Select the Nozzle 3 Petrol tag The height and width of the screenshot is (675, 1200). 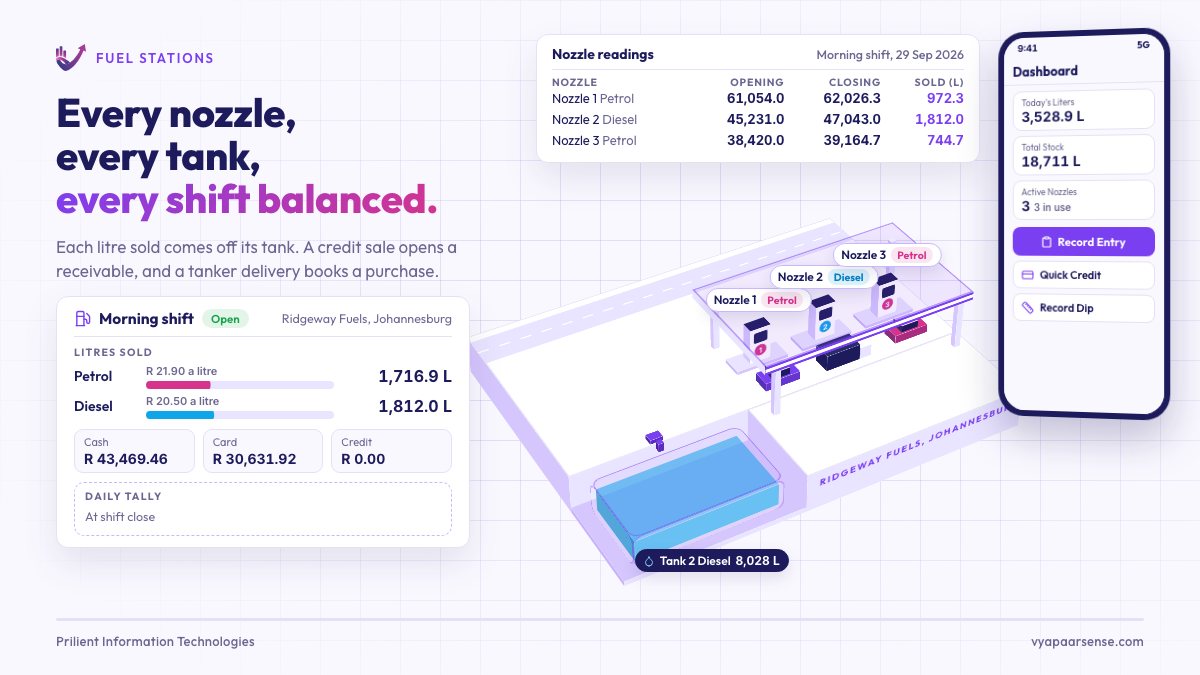tap(886, 255)
